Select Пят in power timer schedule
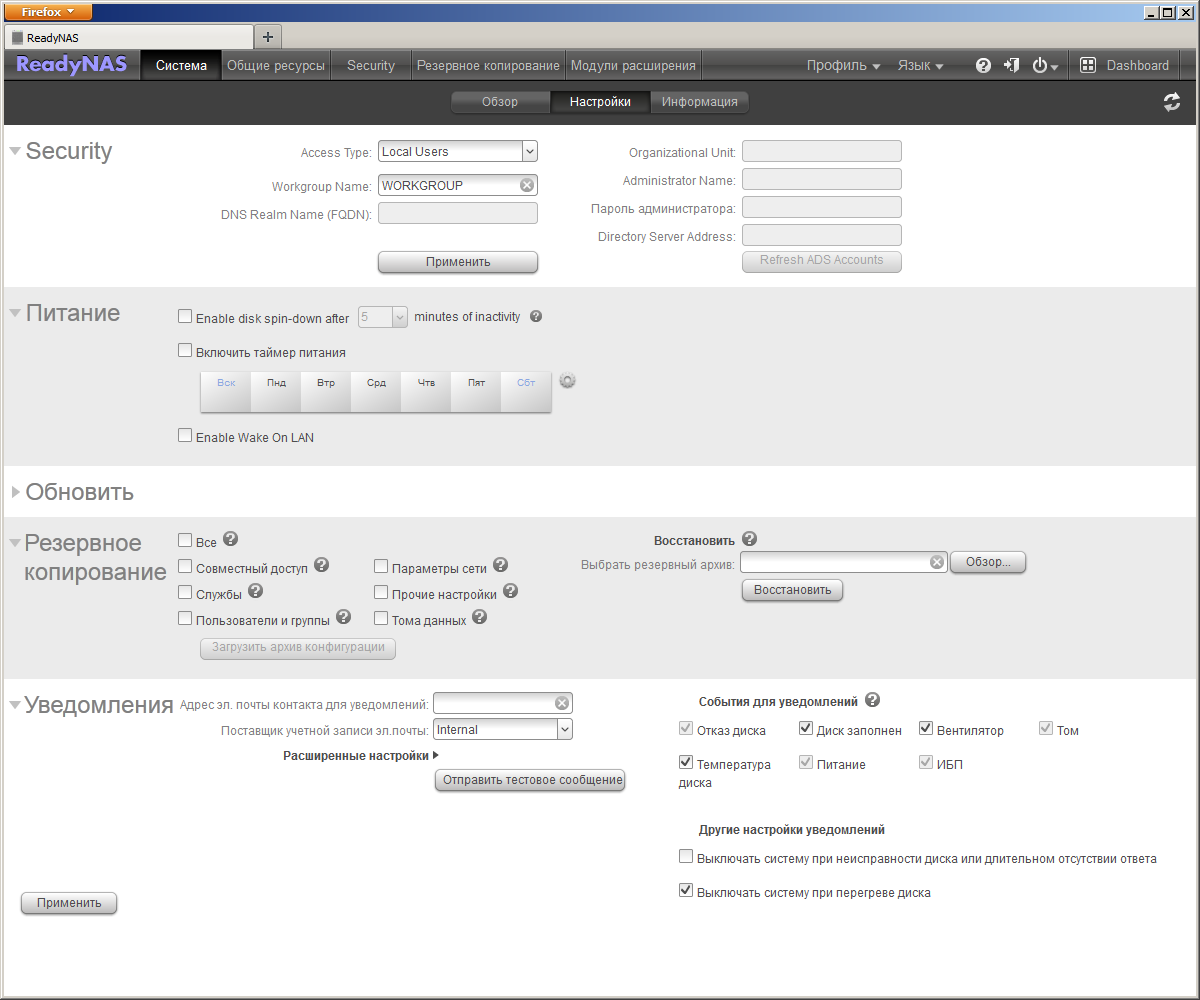The width and height of the screenshot is (1200, 1000). click(476, 391)
